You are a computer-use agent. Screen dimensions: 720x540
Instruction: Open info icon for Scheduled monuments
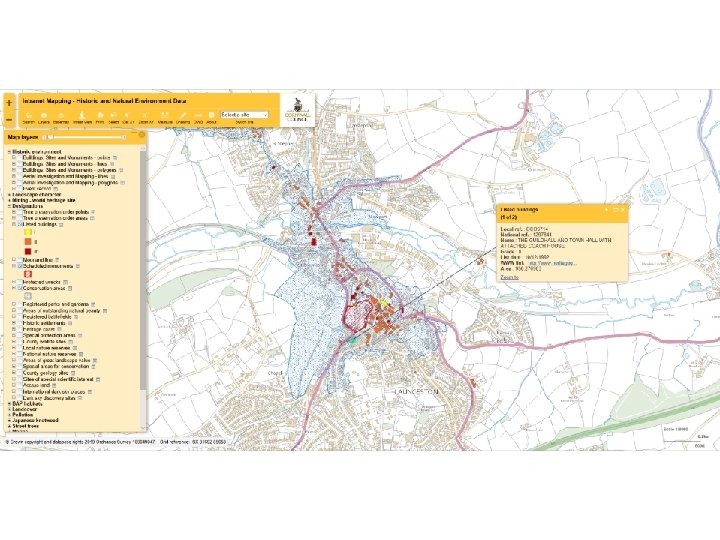[x=78, y=266]
